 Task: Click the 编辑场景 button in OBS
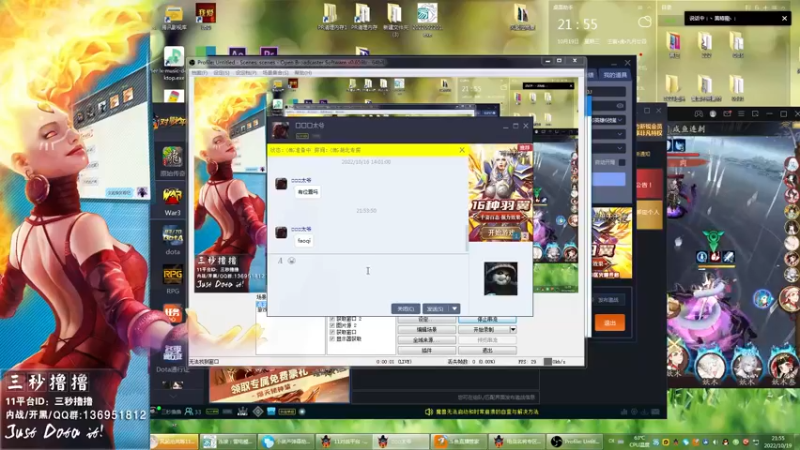point(427,330)
